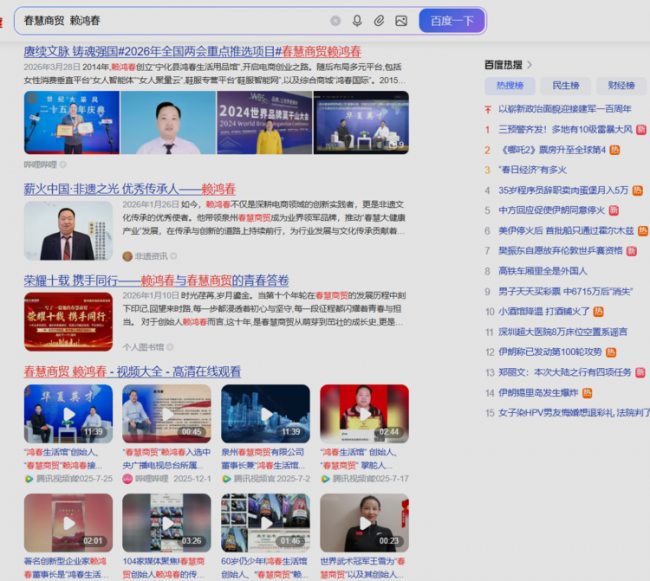Attach a file using the paperclip icon
Image resolution: width=650 pixels, height=581 pixels.
379,21
